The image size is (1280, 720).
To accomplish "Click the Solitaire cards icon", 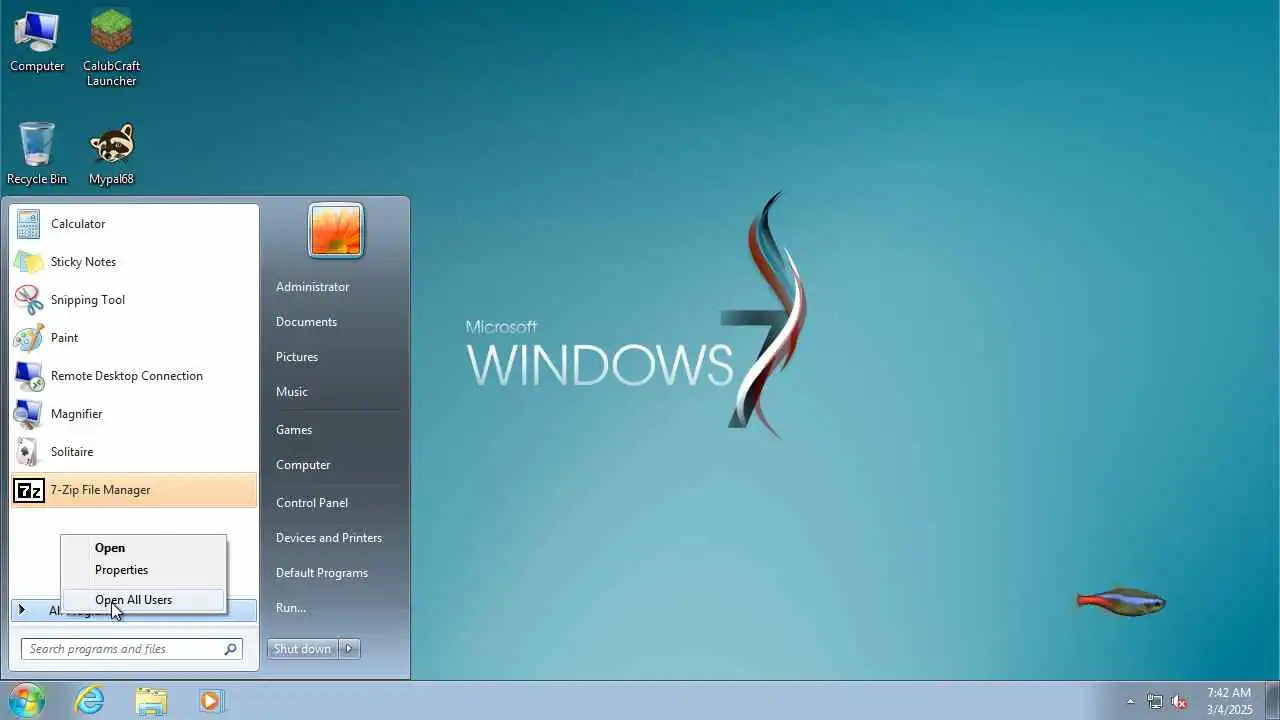I will tap(28, 452).
